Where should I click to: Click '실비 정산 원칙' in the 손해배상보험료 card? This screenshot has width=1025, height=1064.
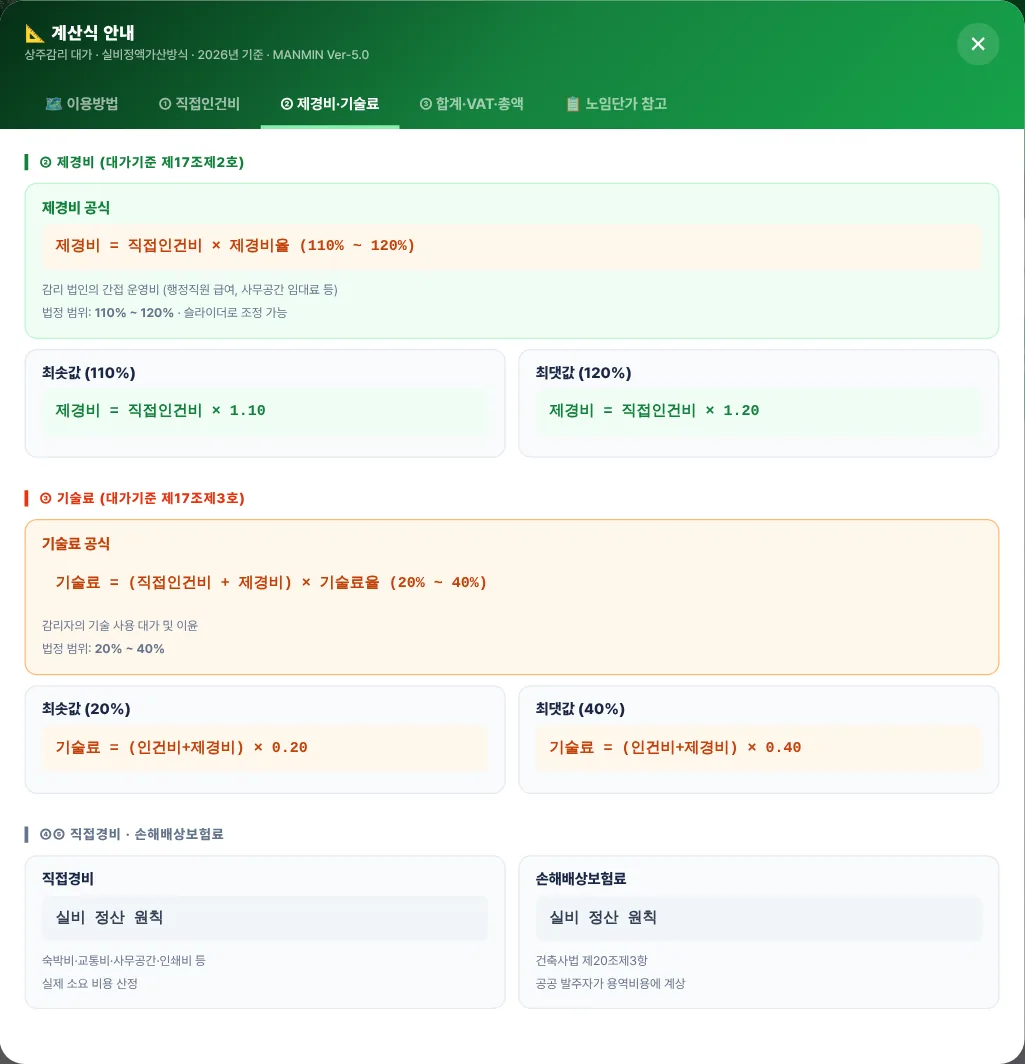[x=603, y=917]
